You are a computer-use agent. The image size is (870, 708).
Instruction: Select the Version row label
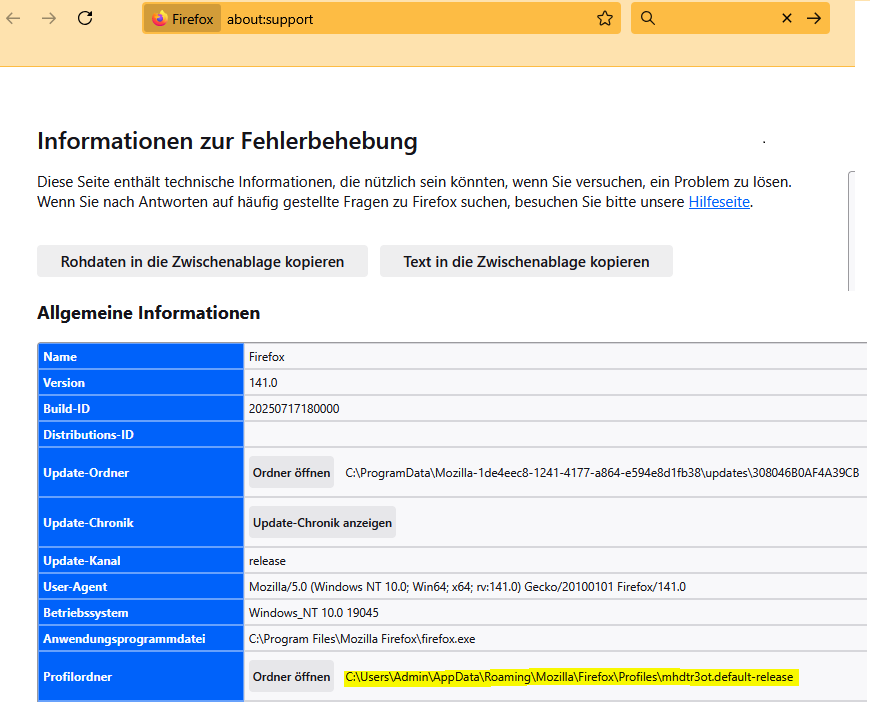coord(63,382)
